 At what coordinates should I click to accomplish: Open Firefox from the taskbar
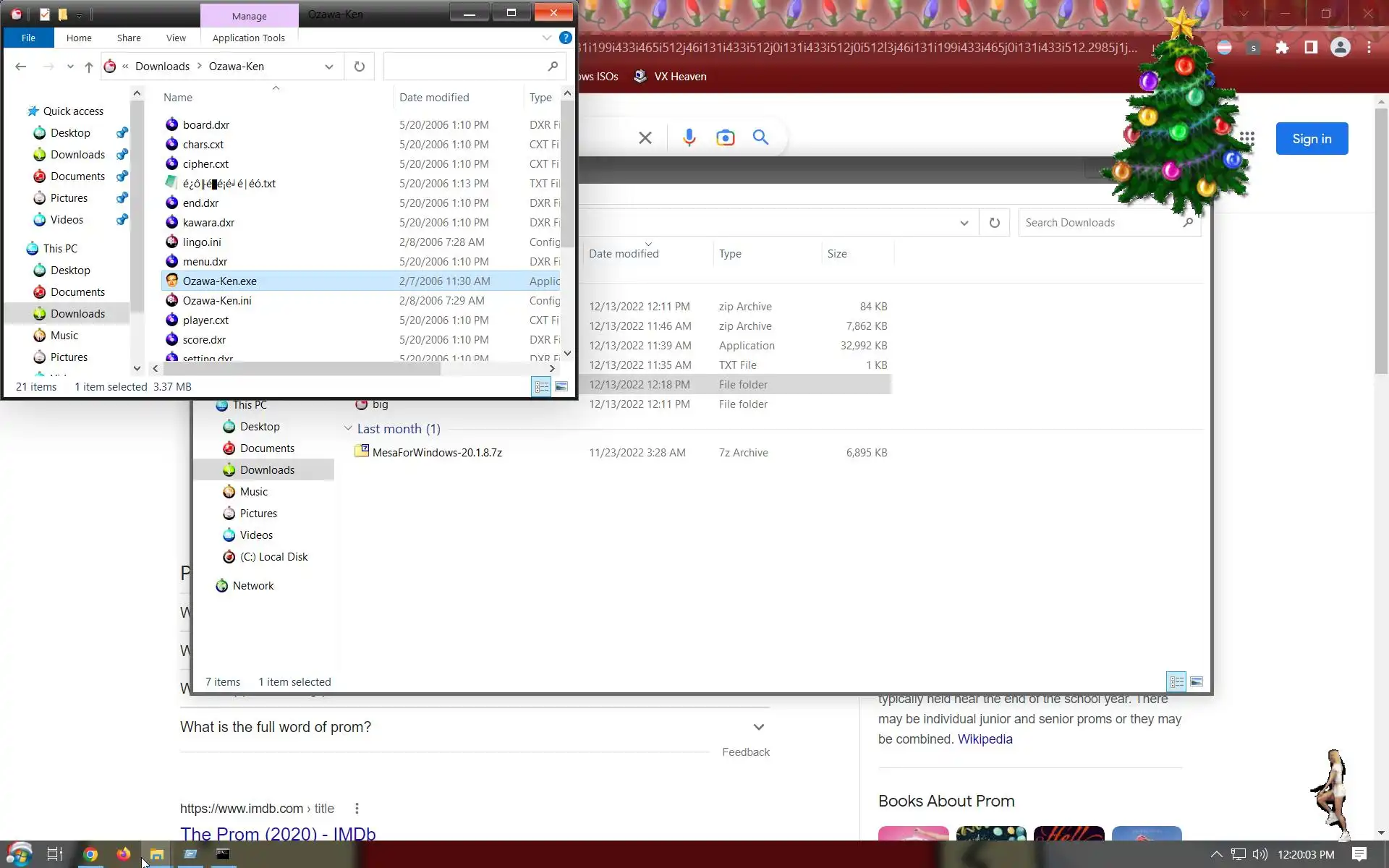[124, 854]
